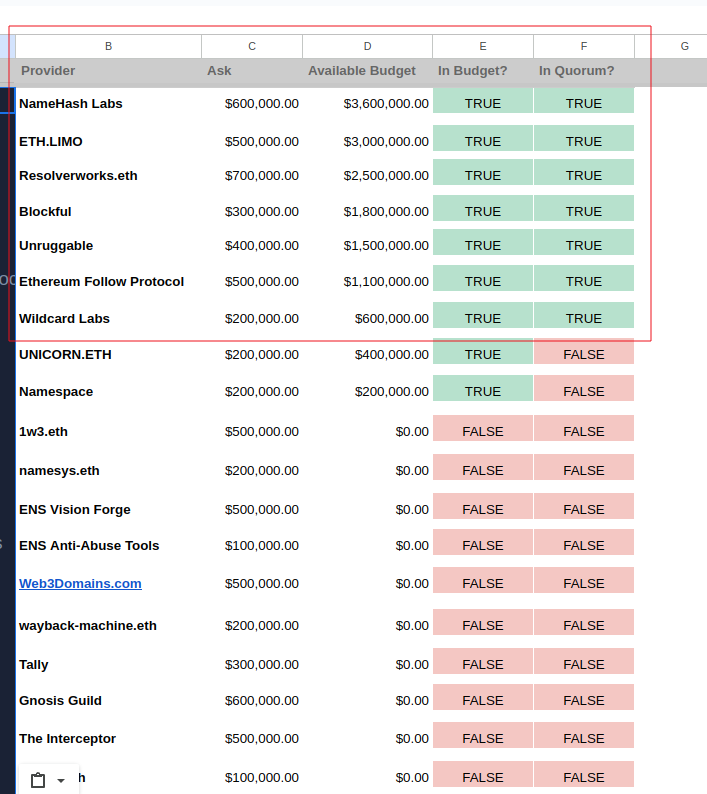Screen dimensions: 707x794
Task: Click available budget $1,100,000.00
Action: [x=386, y=281]
